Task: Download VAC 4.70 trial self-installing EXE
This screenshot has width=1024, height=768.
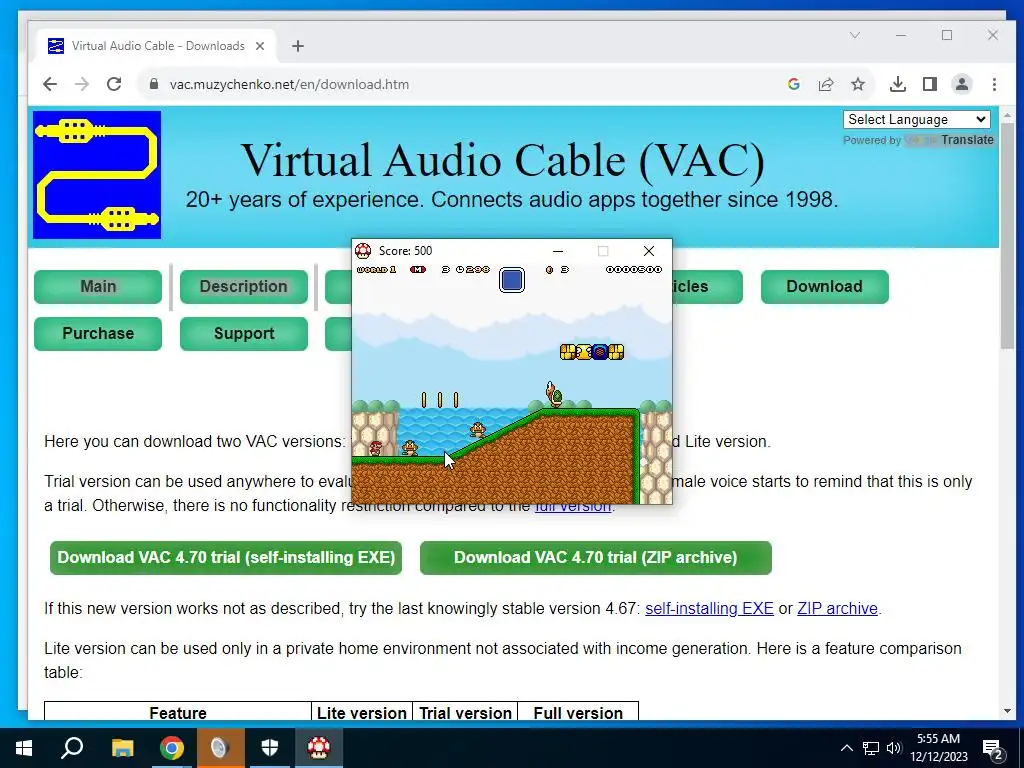Action: coord(226,558)
